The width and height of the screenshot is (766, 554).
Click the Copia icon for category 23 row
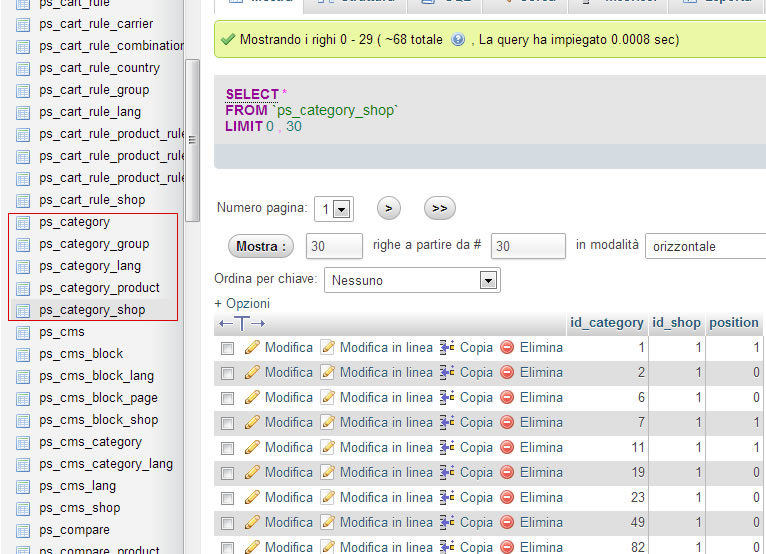coord(447,497)
